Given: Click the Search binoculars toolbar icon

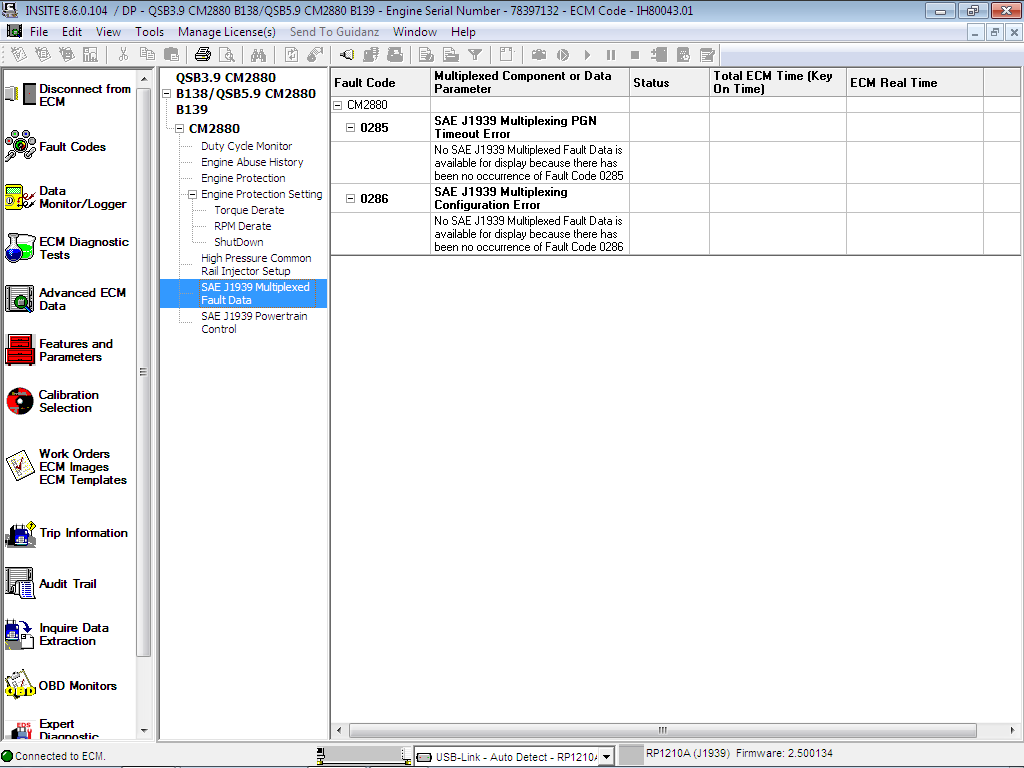Looking at the screenshot, I should 258,55.
